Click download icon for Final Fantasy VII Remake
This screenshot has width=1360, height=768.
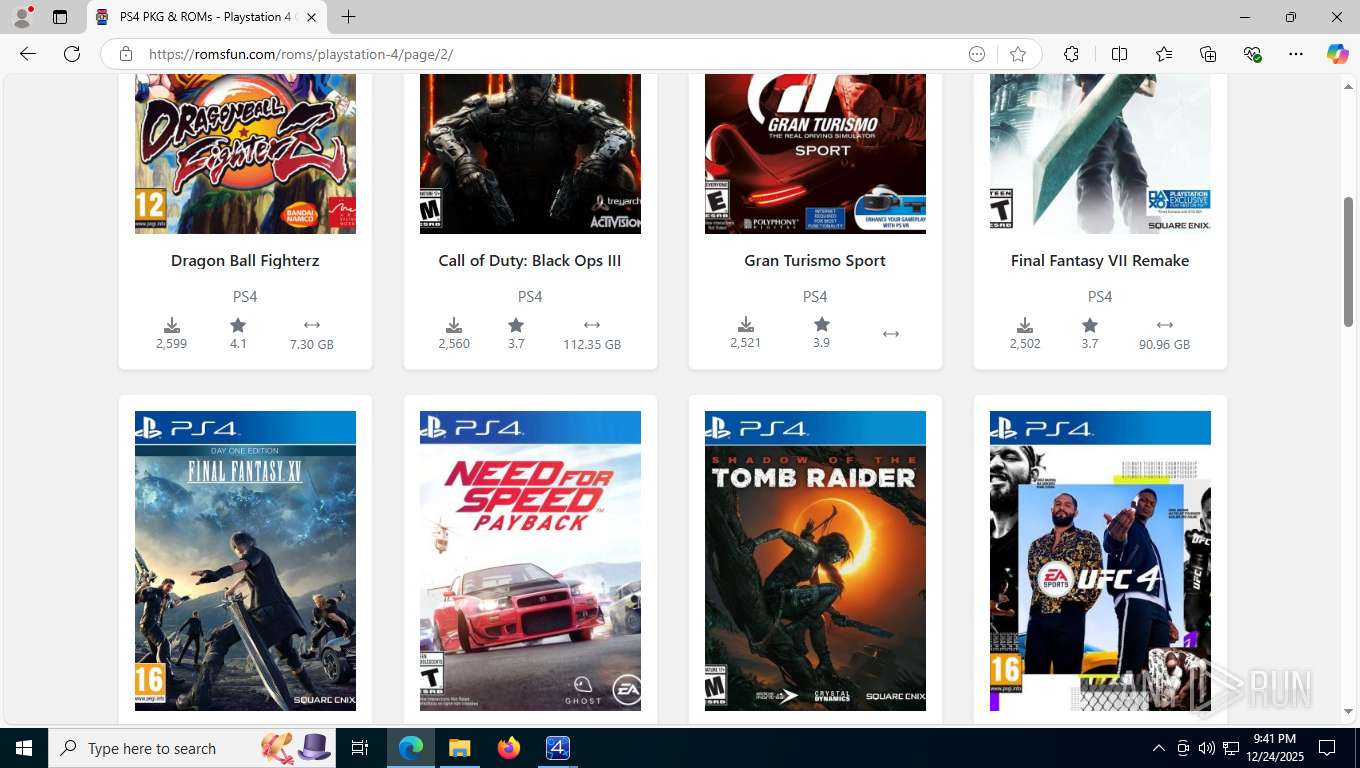click(x=1025, y=325)
